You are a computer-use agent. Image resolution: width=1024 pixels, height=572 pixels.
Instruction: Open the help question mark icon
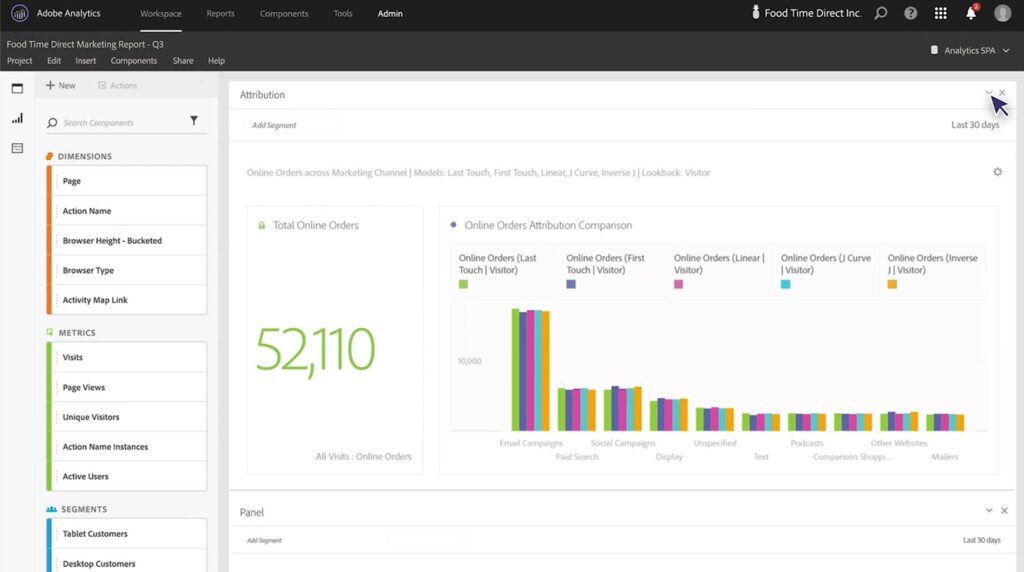[x=910, y=13]
